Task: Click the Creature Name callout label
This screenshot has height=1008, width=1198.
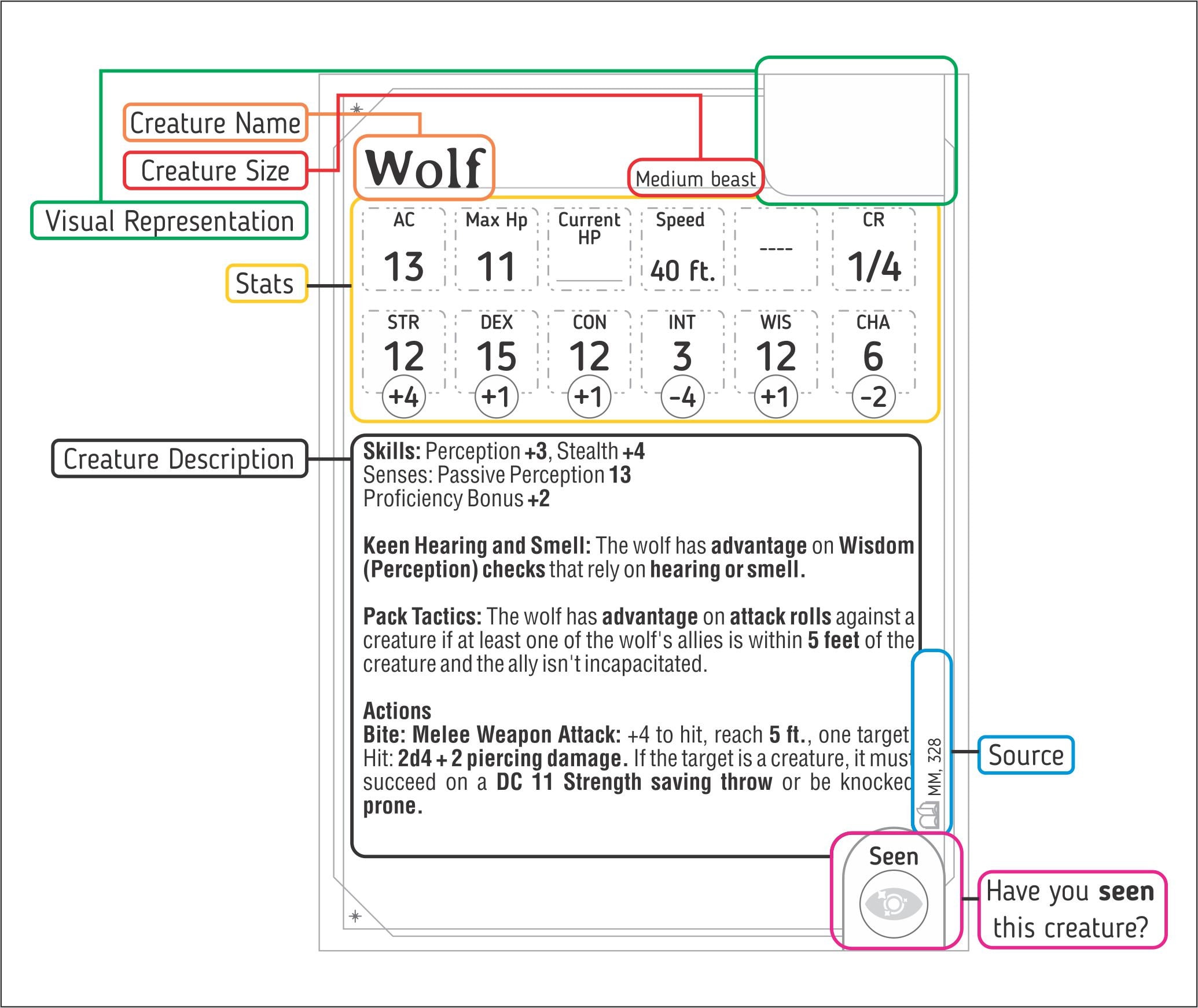Action: coord(215,123)
